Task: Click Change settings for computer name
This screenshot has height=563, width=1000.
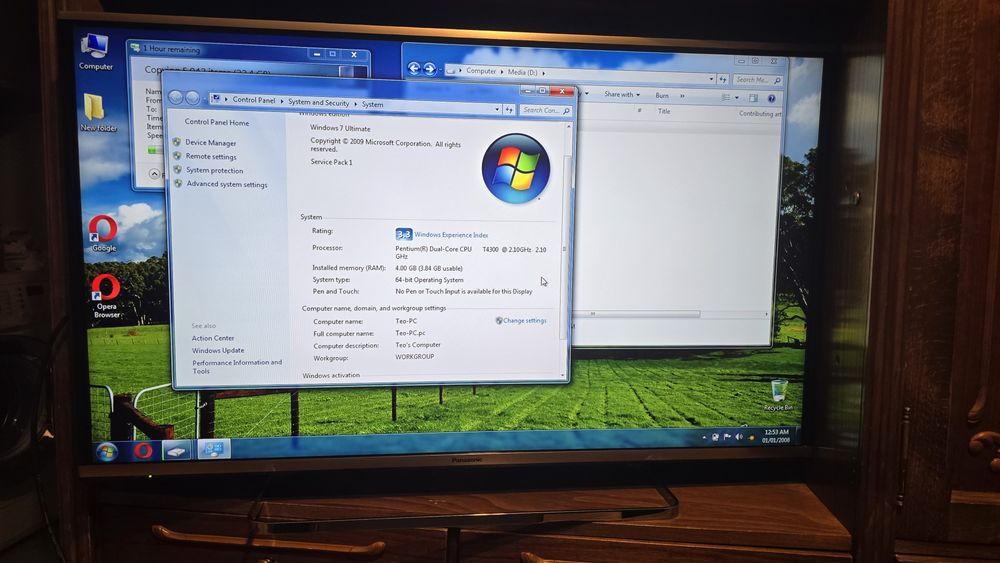Action: click(525, 321)
